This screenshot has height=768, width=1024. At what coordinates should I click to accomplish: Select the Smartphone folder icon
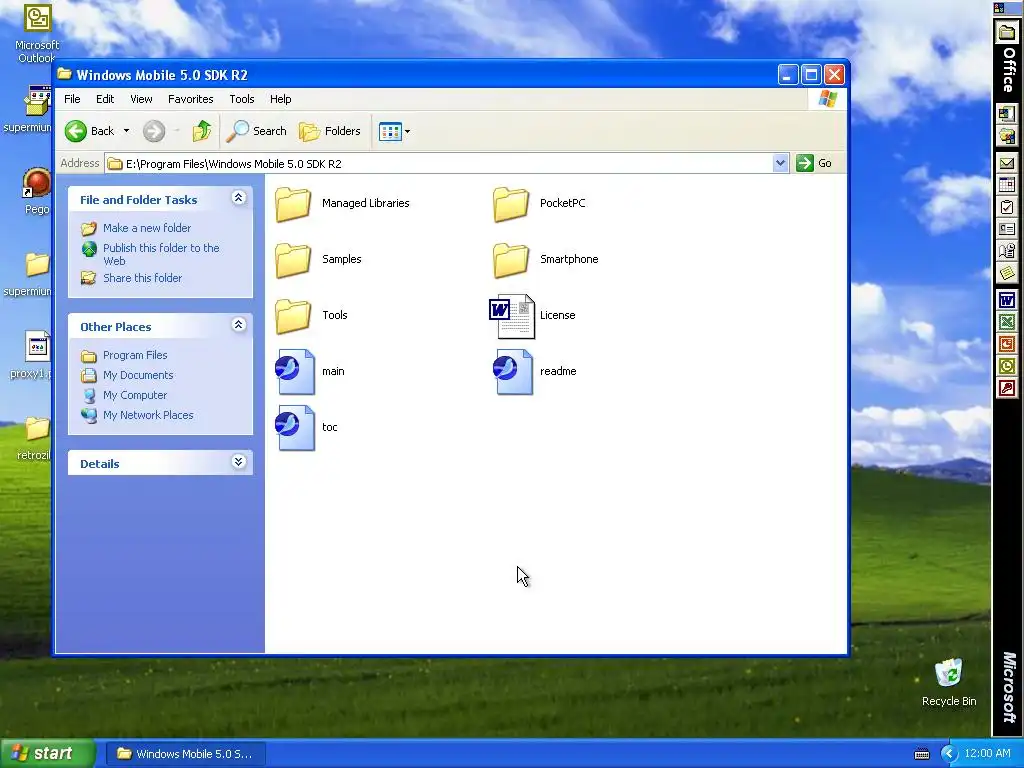pos(511,261)
